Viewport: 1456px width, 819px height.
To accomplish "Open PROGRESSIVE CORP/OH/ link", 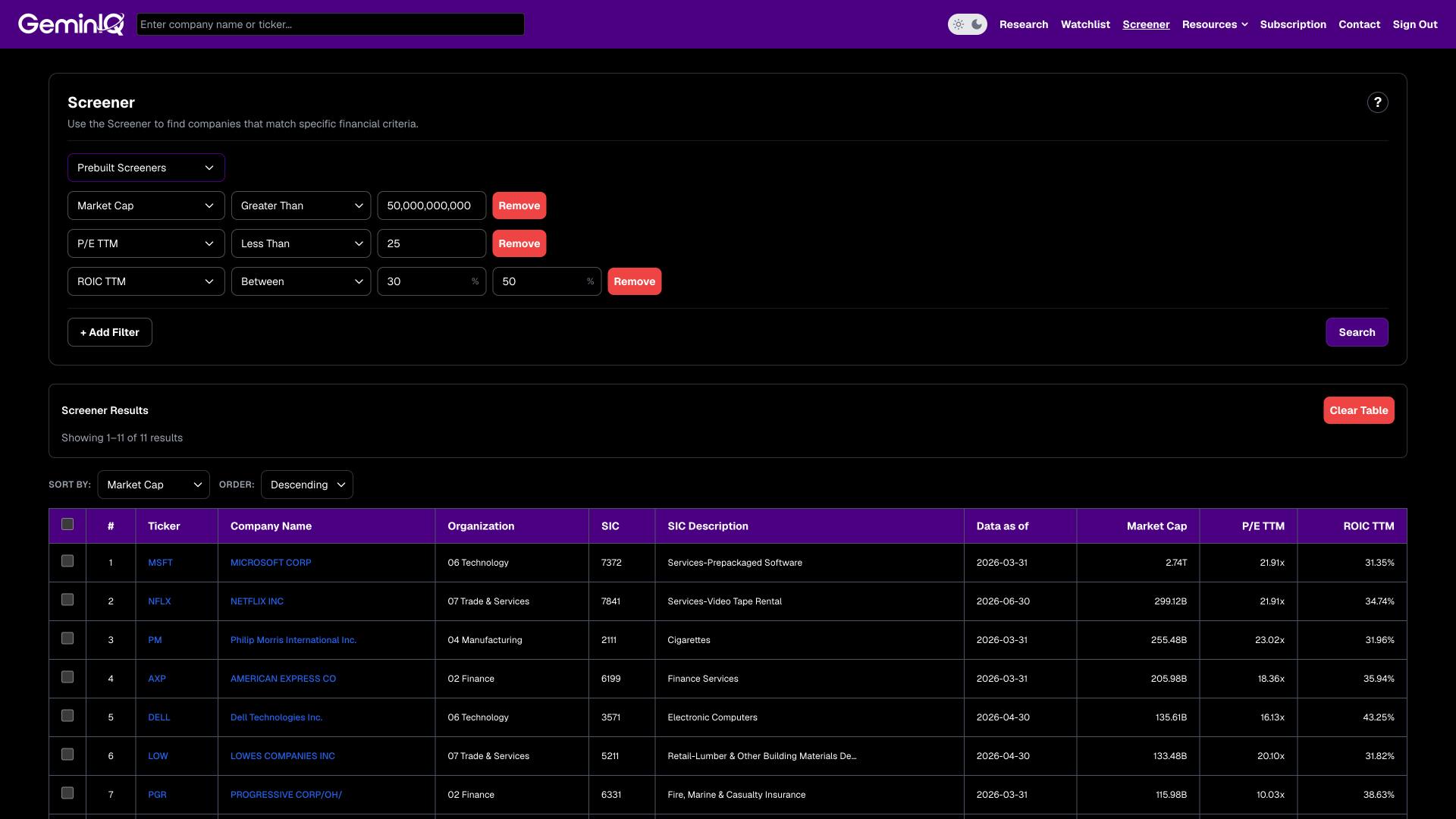I will tap(286, 795).
